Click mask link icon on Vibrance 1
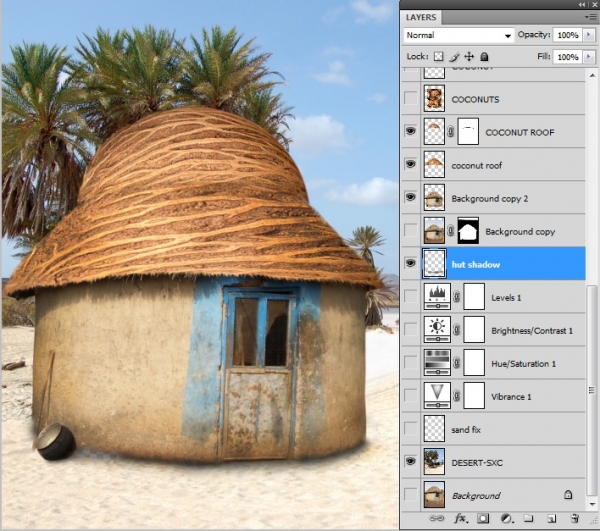 (x=457, y=395)
